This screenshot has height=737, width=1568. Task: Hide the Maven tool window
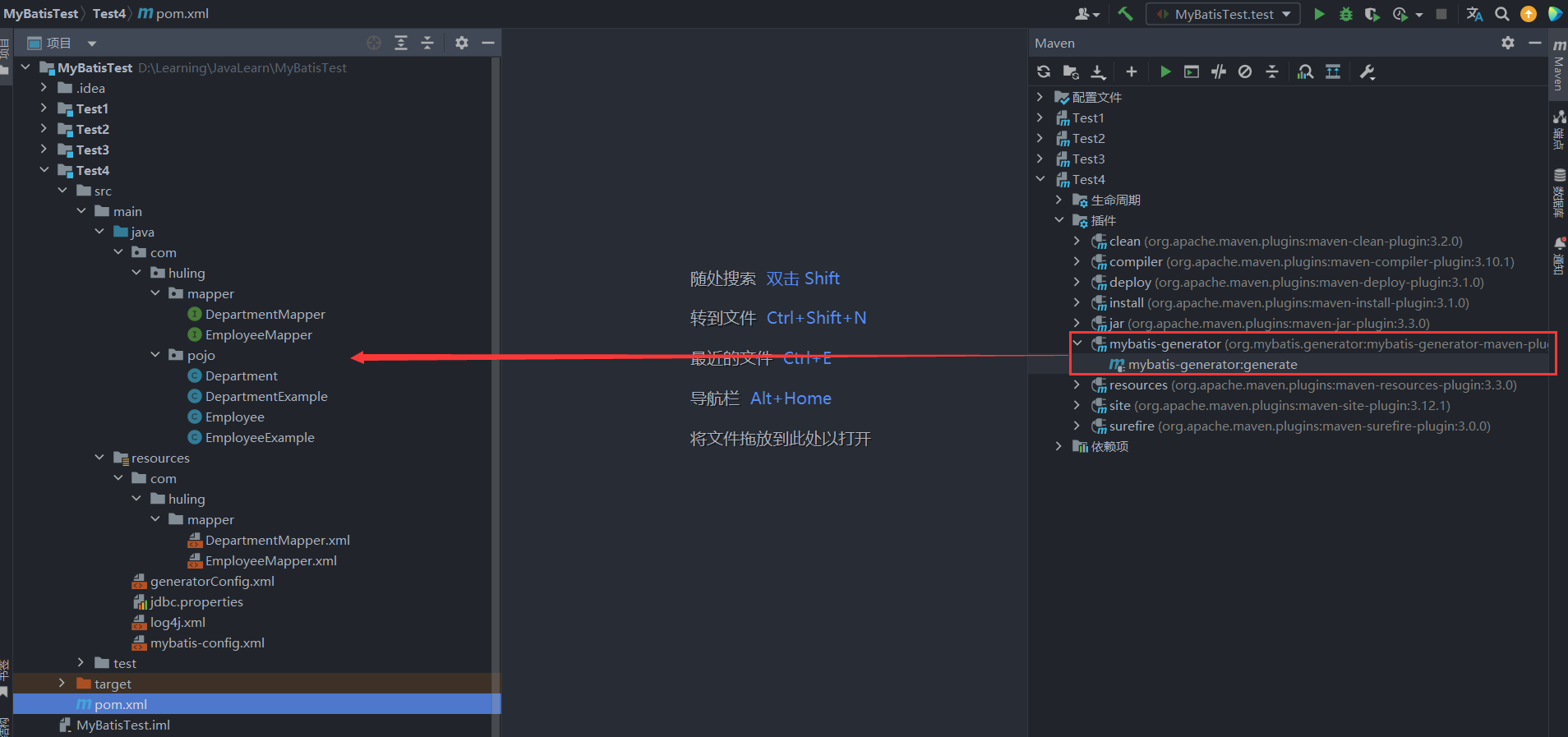(1534, 43)
